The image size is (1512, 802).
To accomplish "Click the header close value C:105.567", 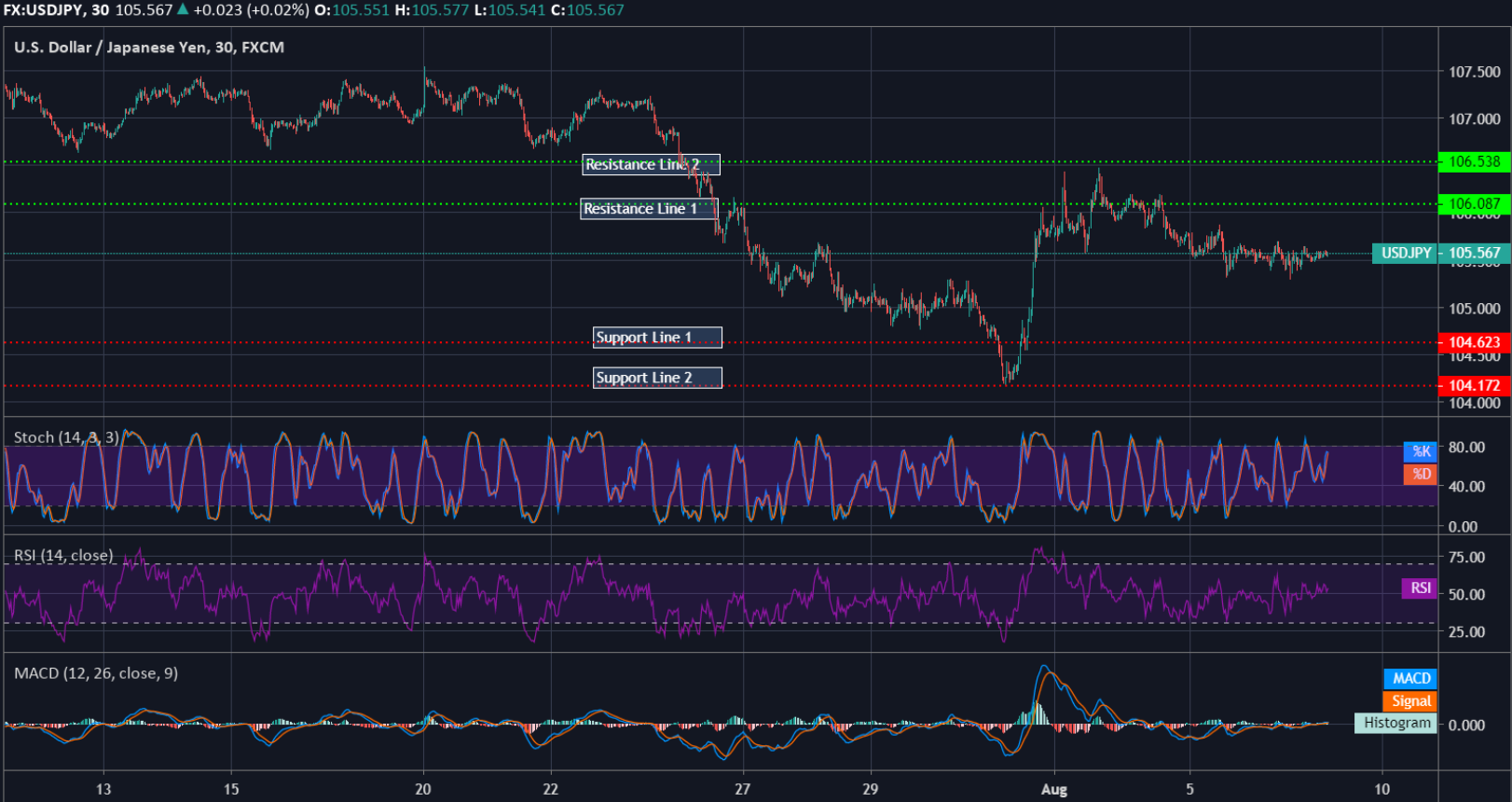I will tap(588, 10).
